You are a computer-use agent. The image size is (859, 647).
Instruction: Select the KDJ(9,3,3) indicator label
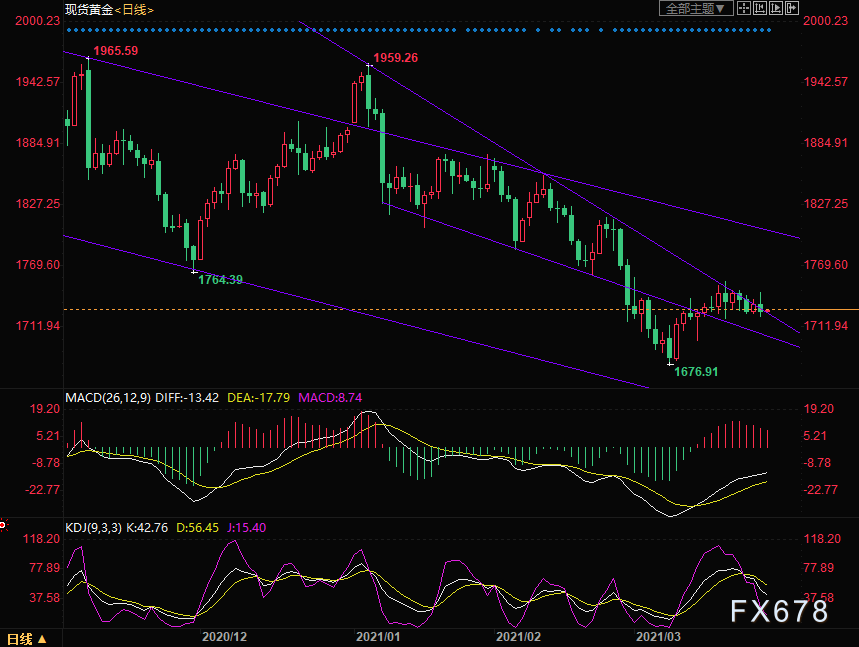pos(94,528)
